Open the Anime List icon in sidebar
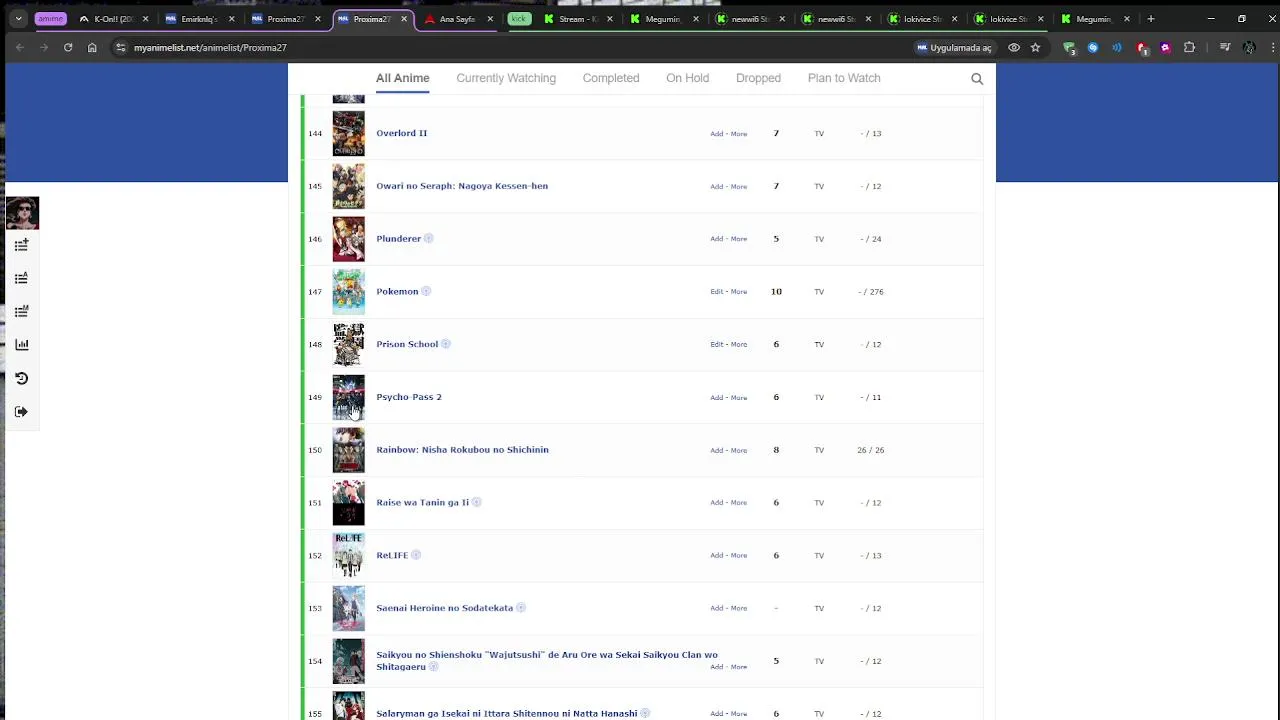 pos(21,278)
